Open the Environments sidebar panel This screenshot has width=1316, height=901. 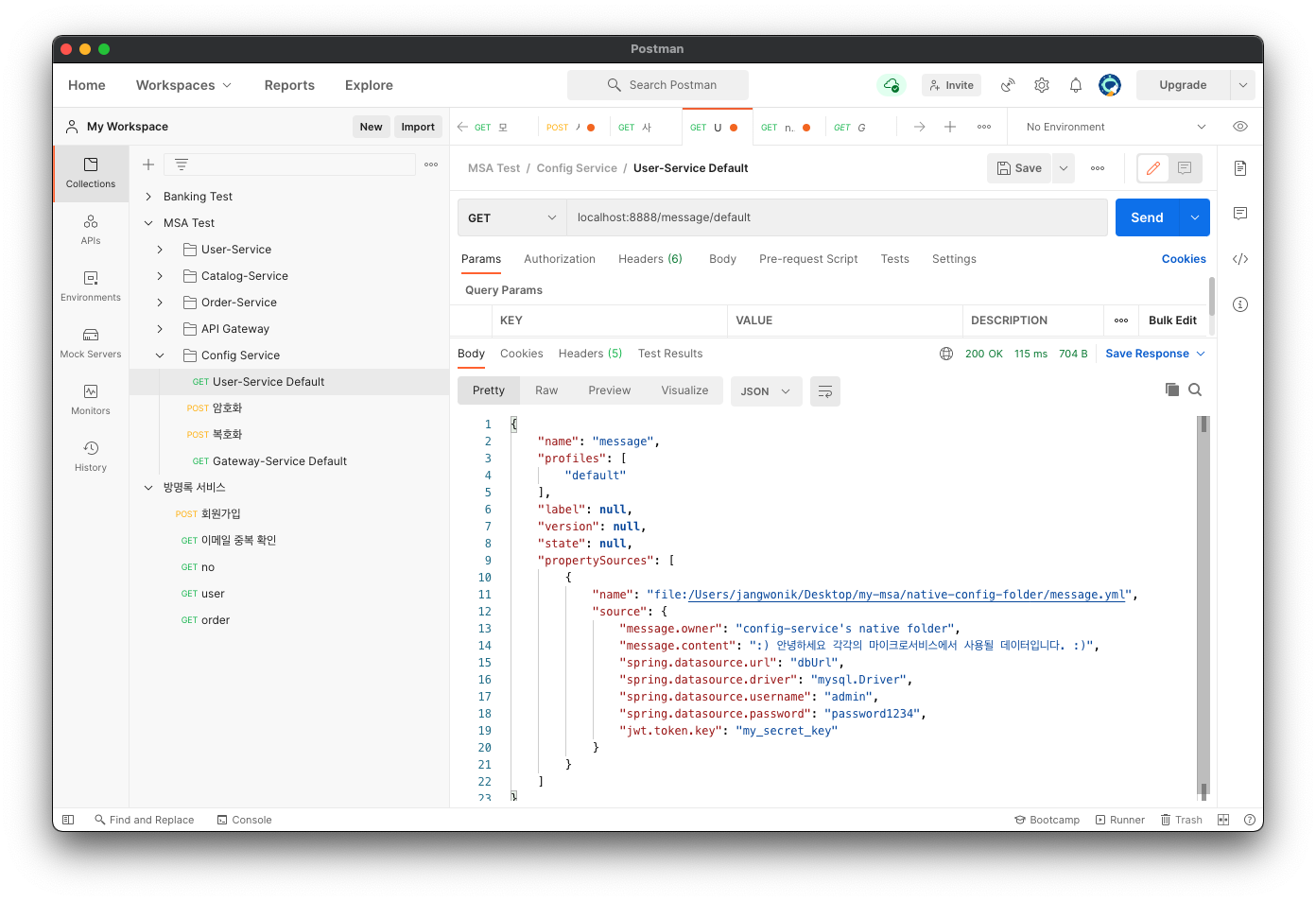tap(91, 286)
